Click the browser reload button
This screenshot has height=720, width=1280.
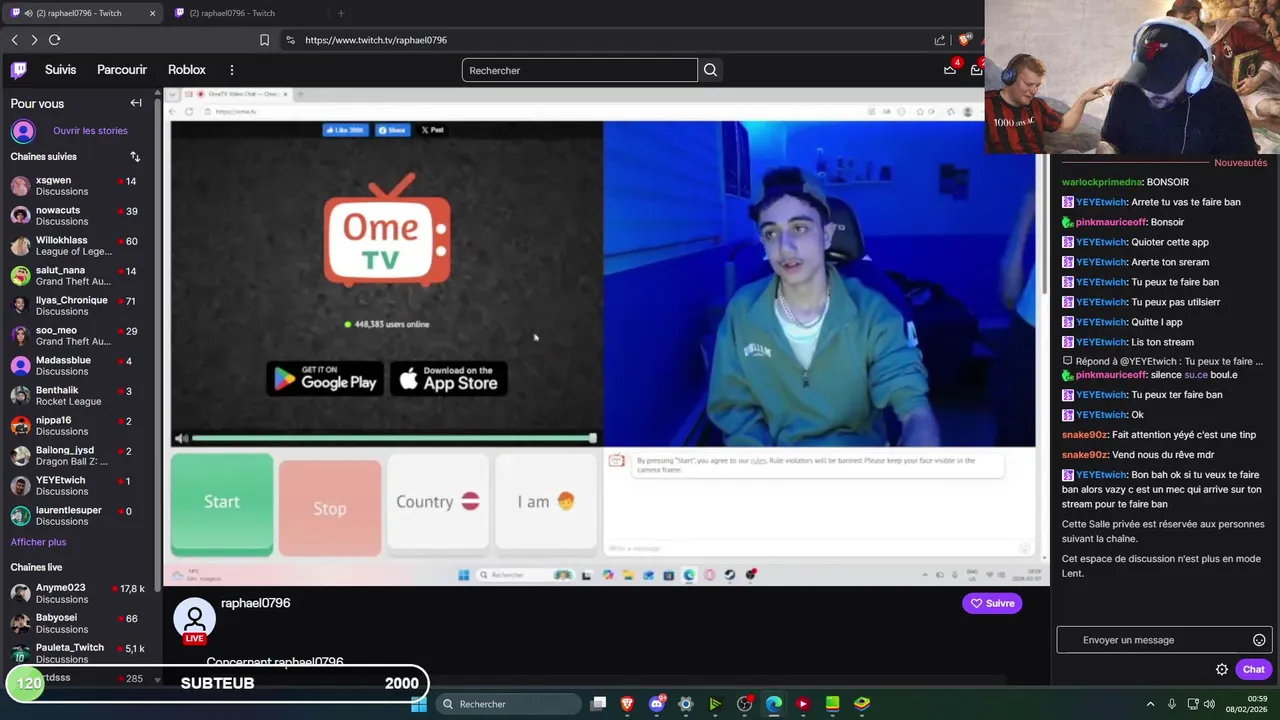[54, 40]
